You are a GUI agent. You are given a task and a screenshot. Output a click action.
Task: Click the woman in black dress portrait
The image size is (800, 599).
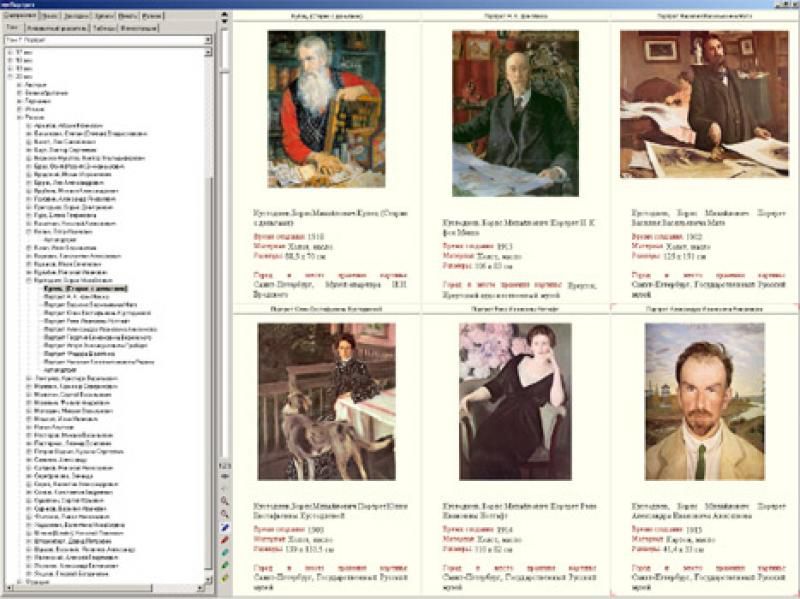513,400
